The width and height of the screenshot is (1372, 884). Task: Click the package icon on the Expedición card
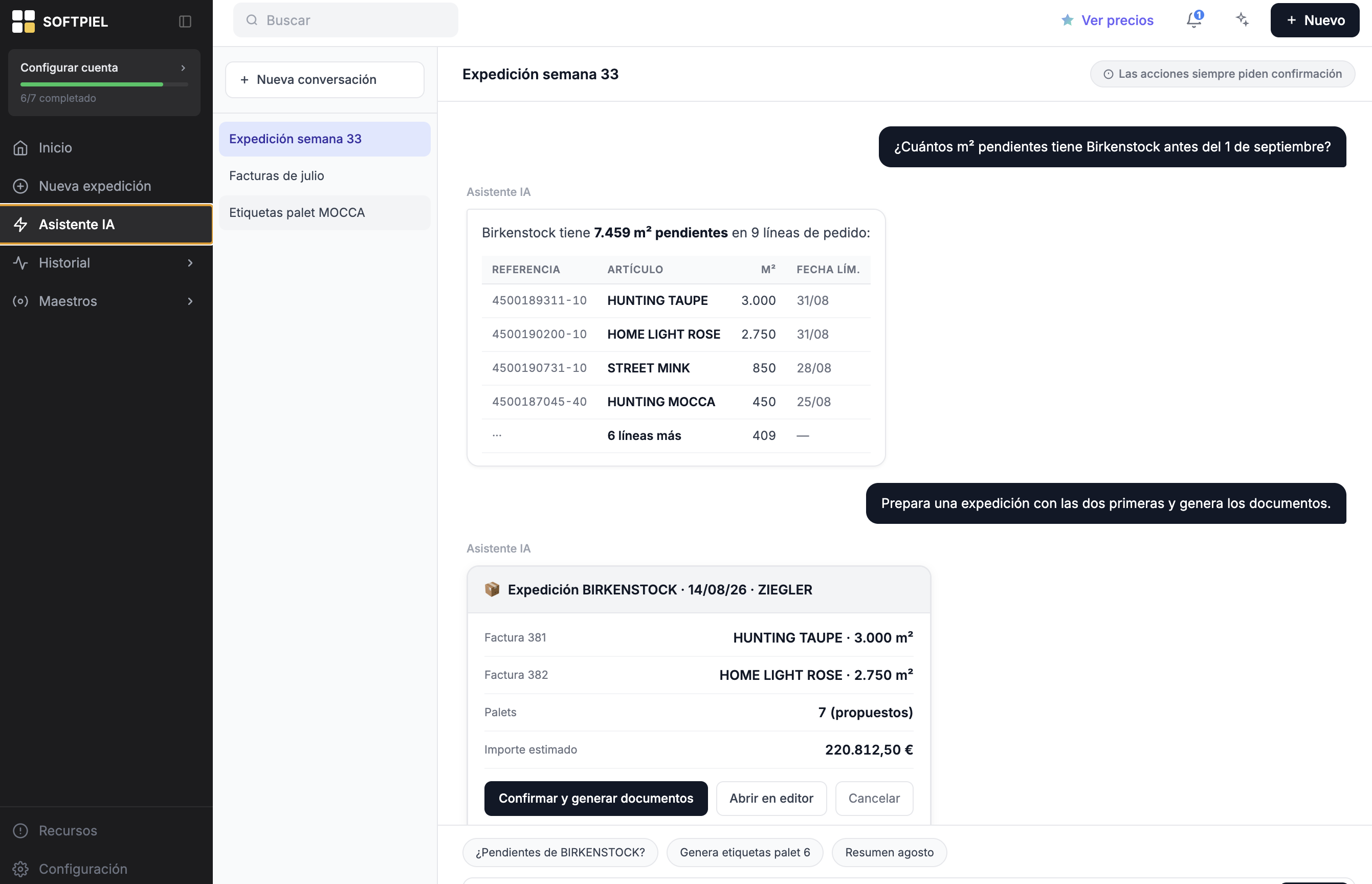[x=492, y=589]
